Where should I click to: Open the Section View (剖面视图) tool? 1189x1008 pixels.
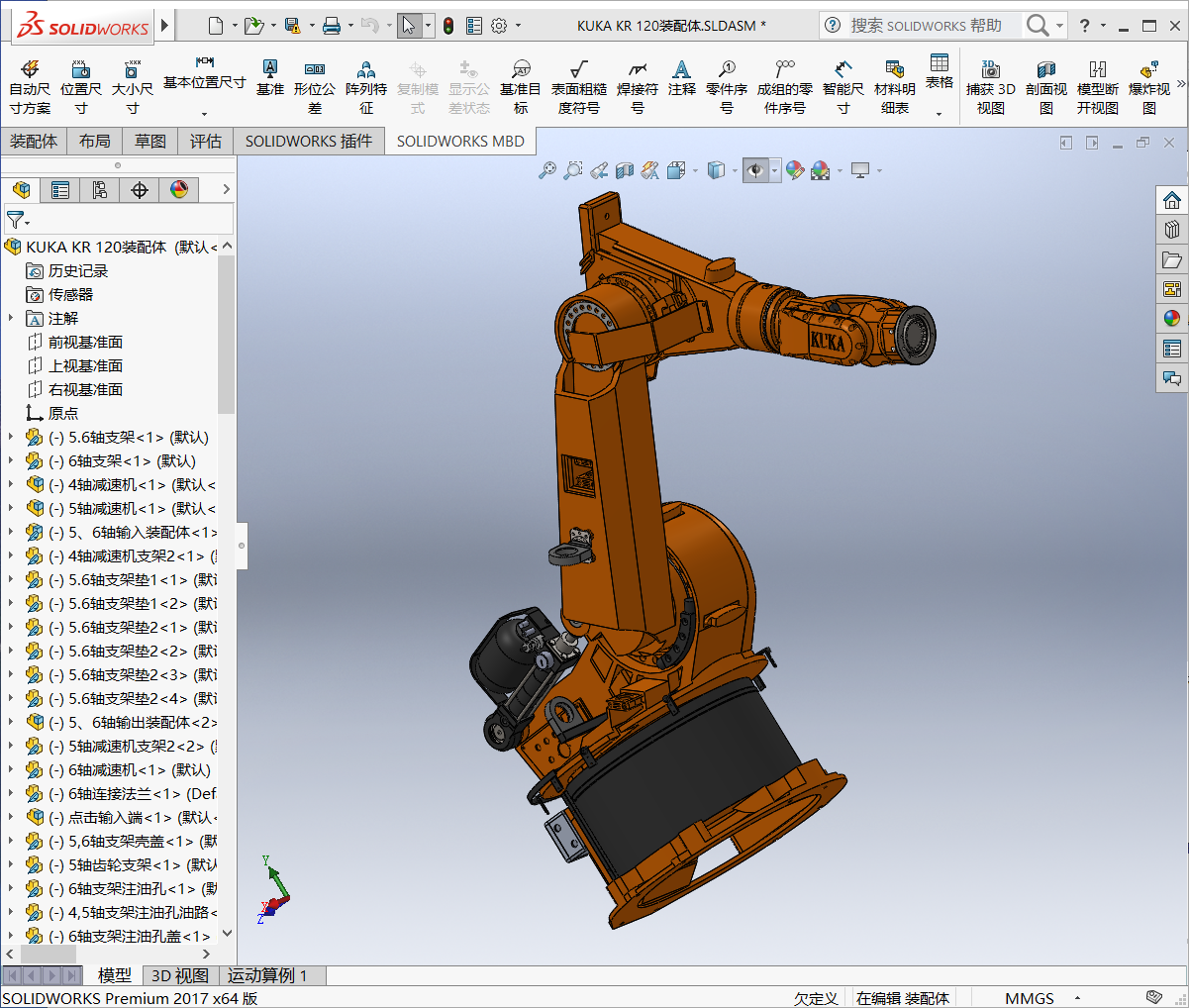(1046, 86)
